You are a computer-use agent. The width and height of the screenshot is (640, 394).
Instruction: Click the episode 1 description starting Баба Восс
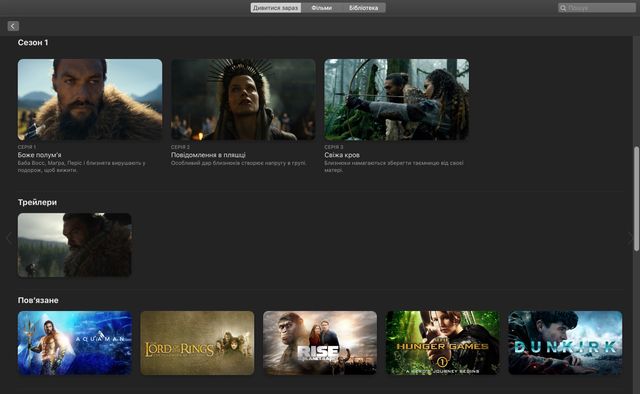(x=82, y=167)
